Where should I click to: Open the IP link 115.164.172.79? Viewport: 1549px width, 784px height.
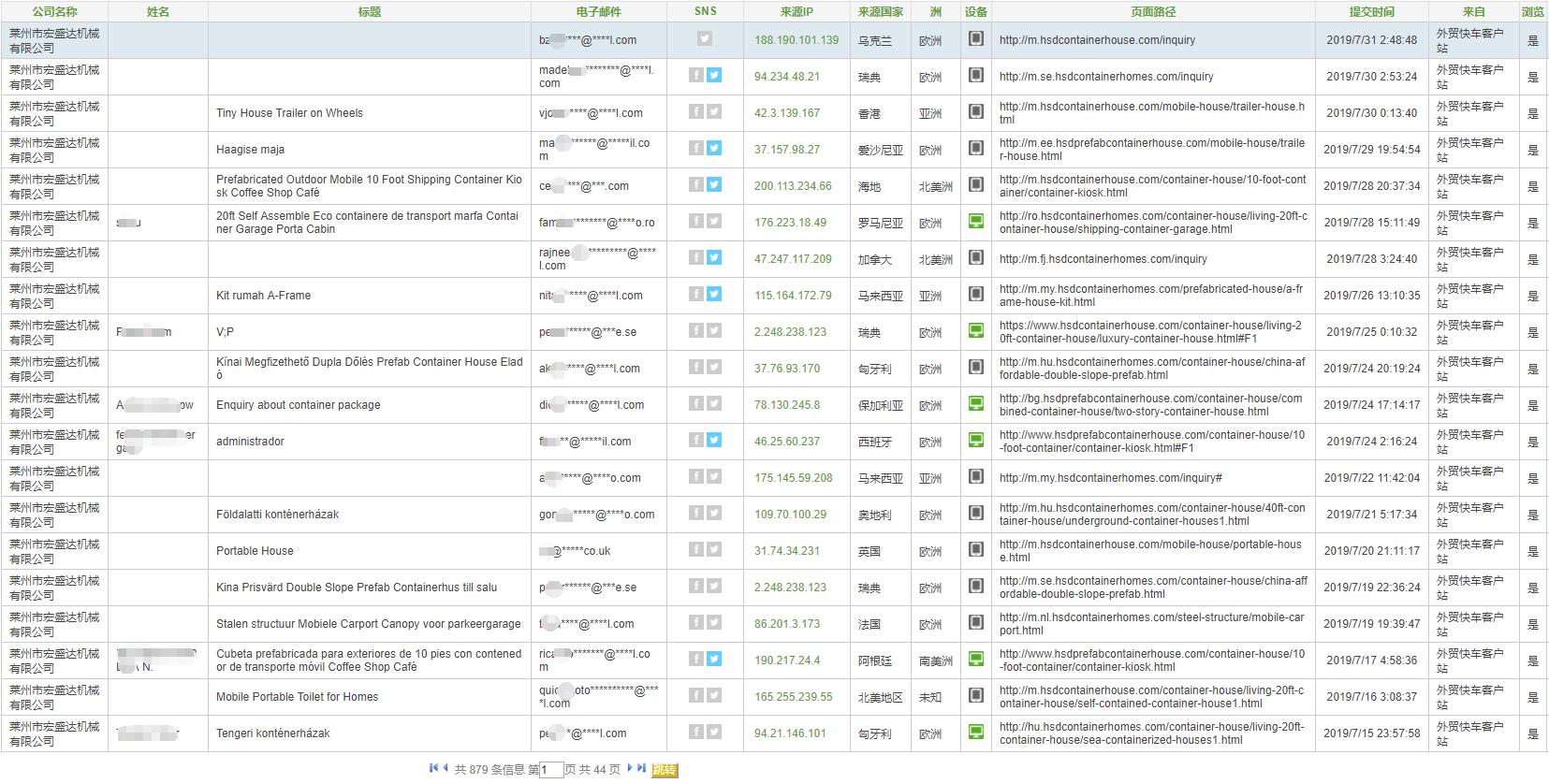[x=793, y=296]
